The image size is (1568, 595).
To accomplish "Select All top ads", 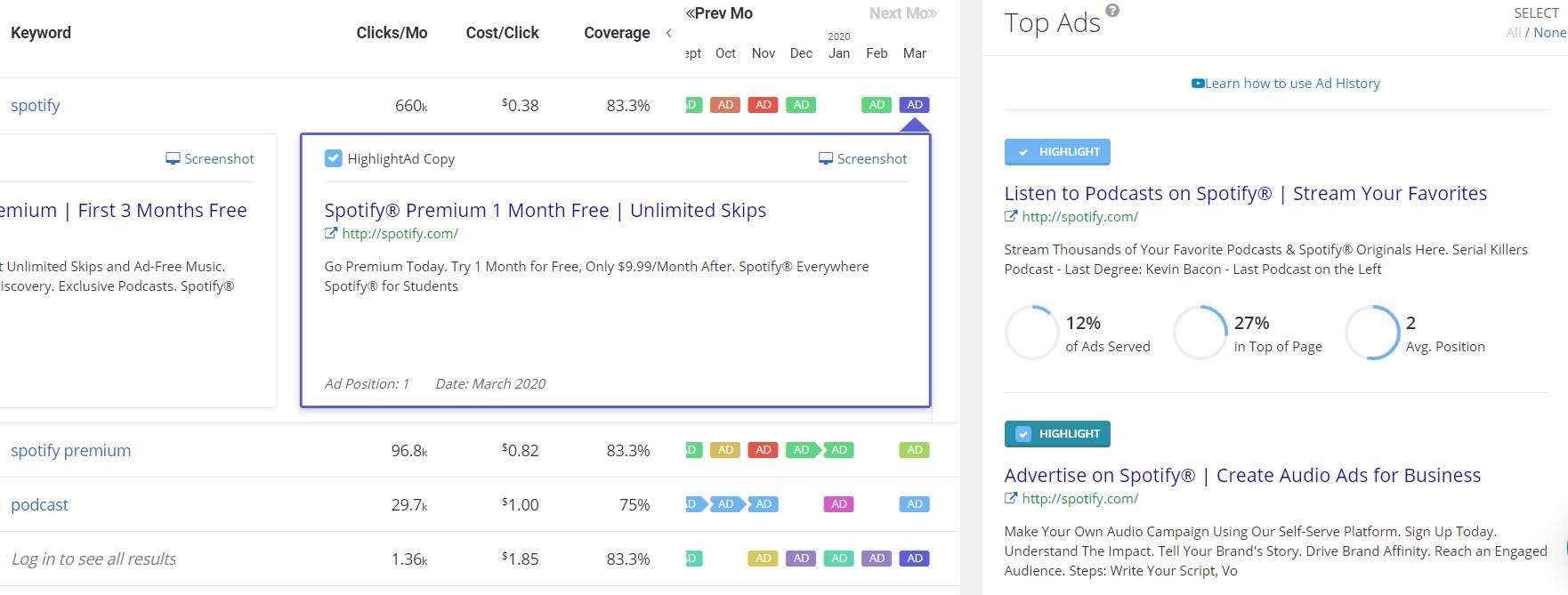I will [x=1513, y=32].
